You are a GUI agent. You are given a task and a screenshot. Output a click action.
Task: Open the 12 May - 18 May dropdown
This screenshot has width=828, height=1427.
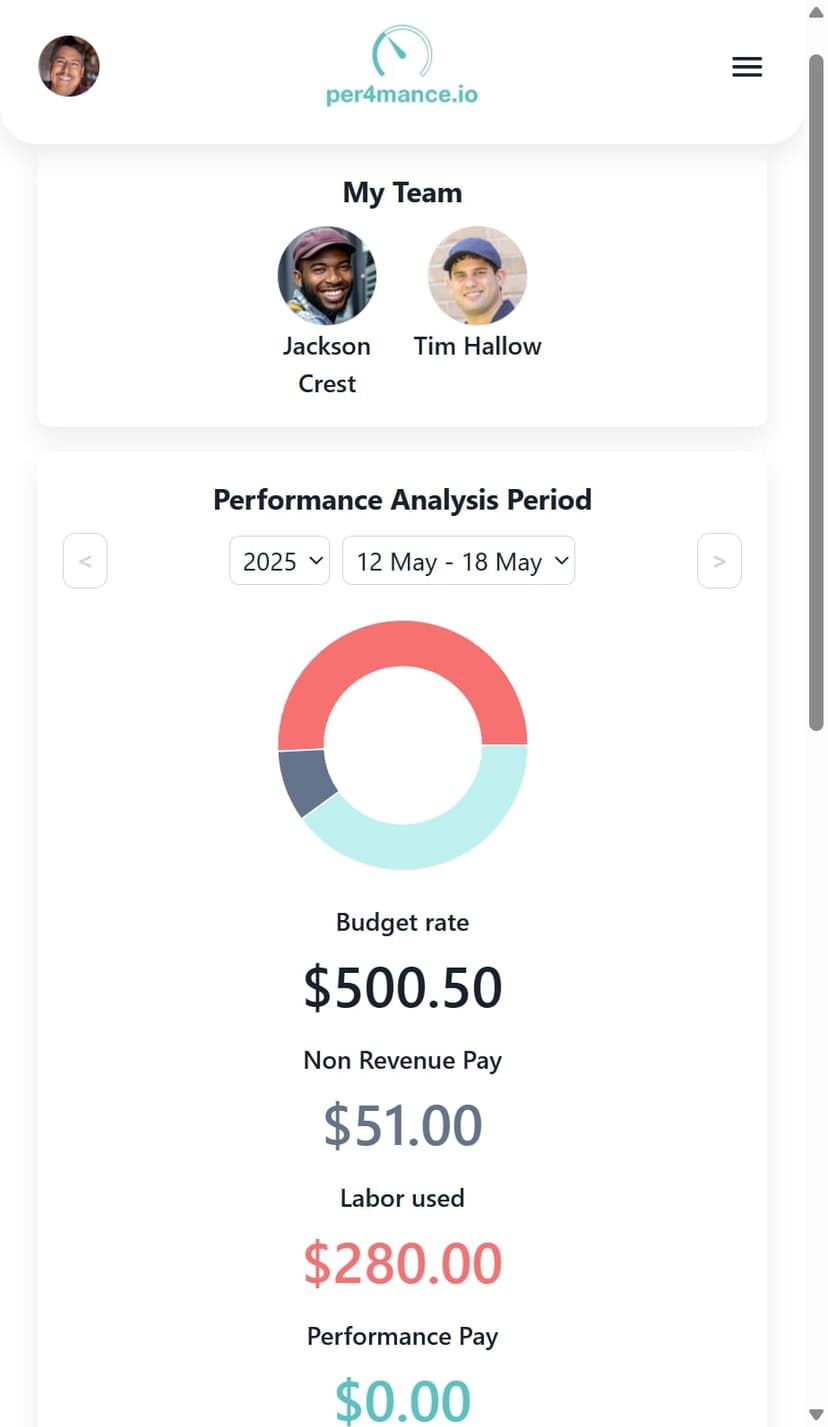[x=458, y=561]
